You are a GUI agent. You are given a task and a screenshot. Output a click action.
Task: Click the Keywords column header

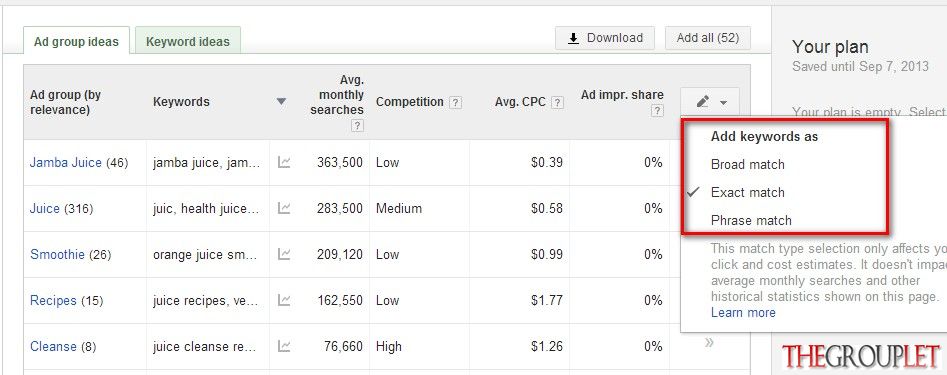tap(181, 102)
